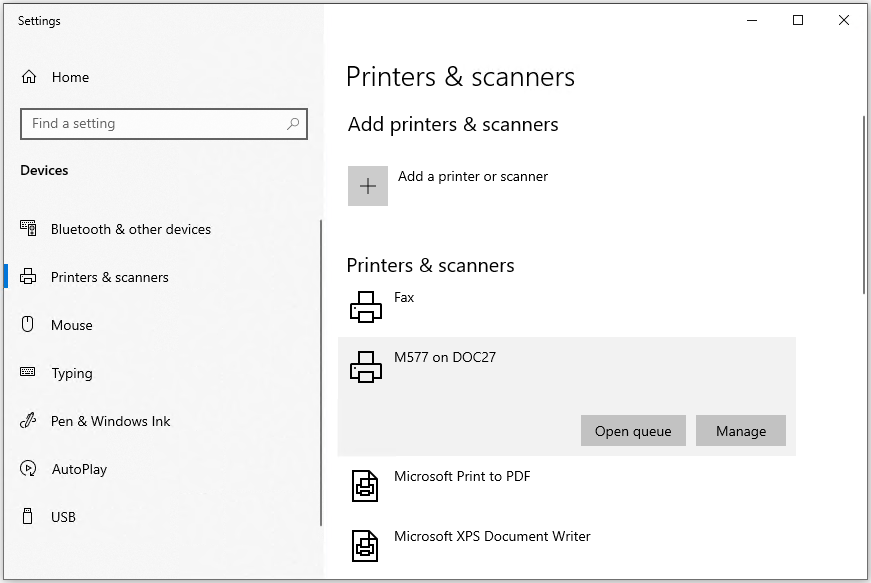Screen dimensions: 871x583
Task: Click the search magnifier icon
Action: [293, 124]
